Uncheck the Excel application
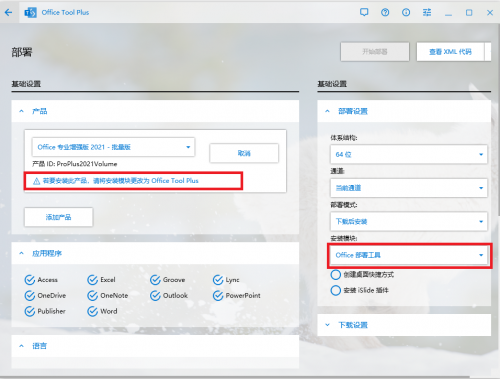Image resolution: width=500 pixels, height=379 pixels. [92, 280]
